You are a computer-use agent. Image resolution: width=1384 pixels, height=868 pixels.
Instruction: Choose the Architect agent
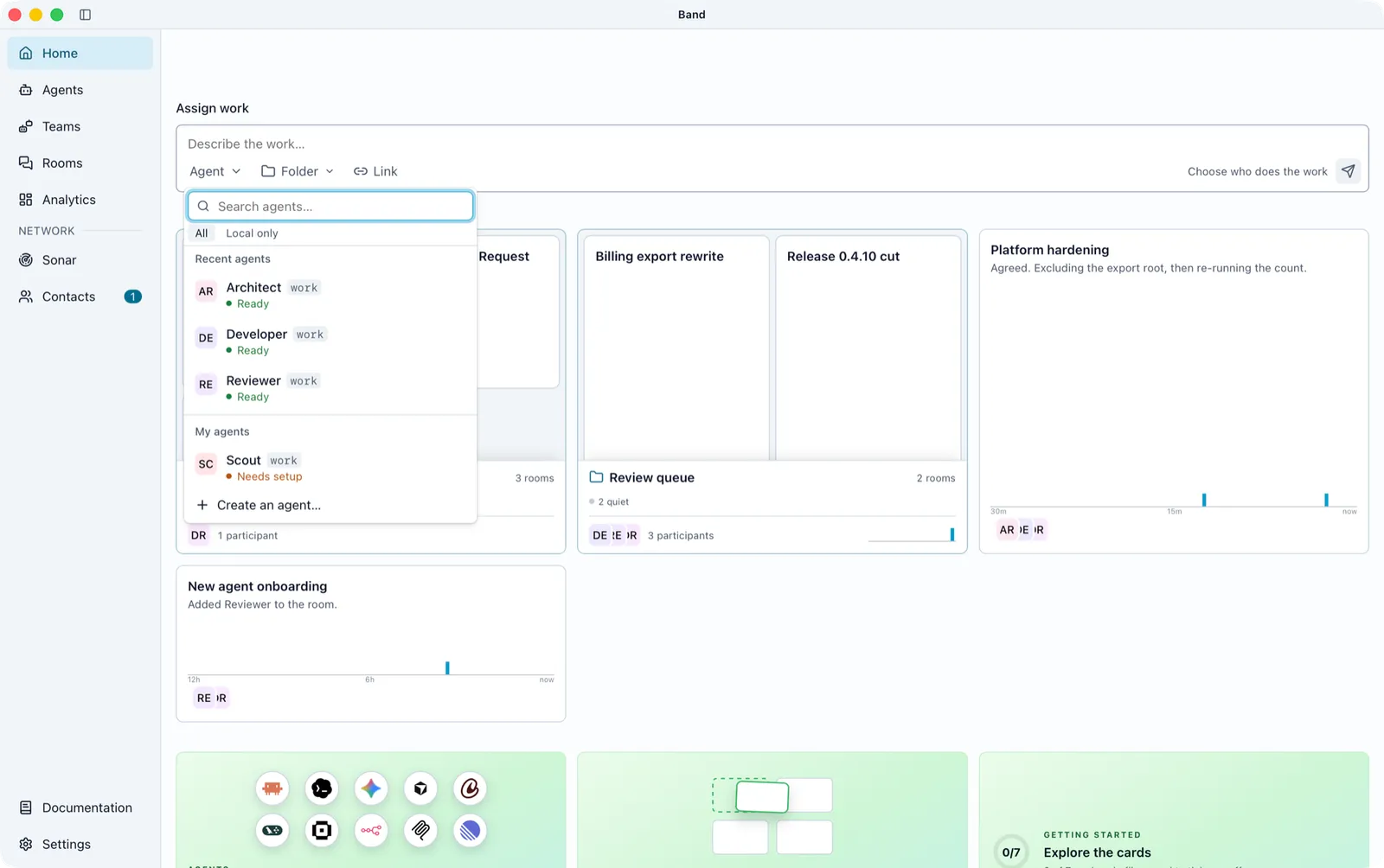330,295
